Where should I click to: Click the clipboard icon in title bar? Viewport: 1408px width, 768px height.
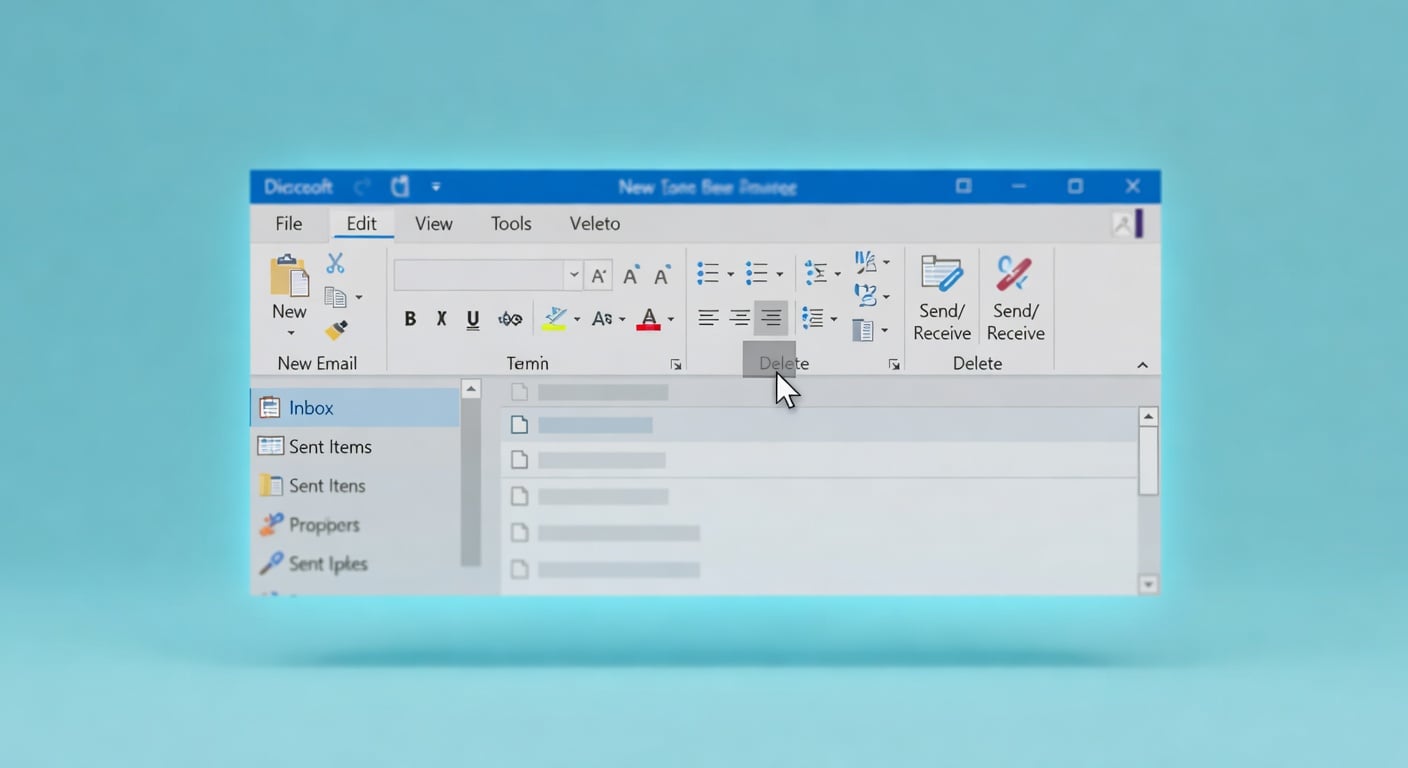(x=400, y=186)
